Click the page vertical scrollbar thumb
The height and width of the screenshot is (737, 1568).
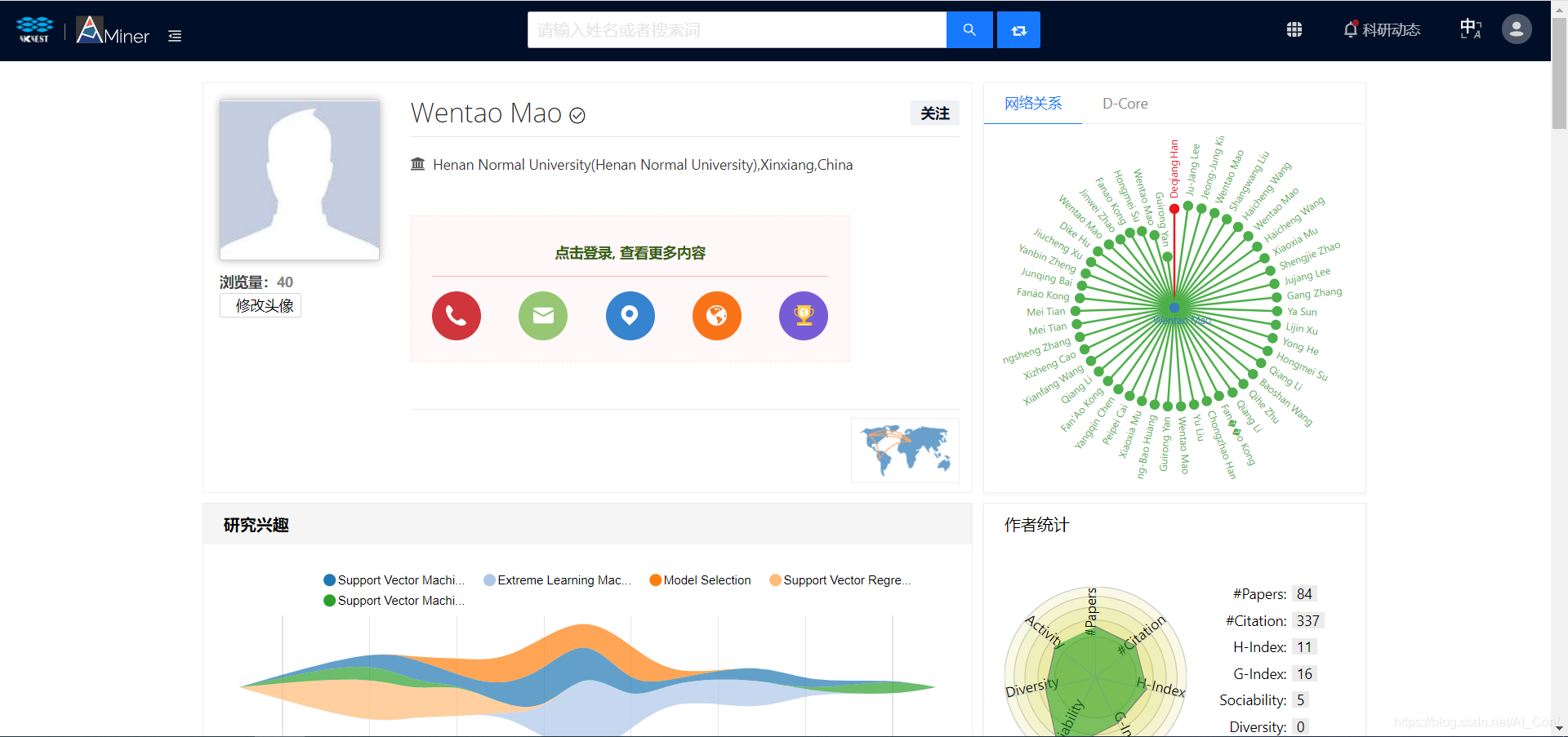point(1559,73)
